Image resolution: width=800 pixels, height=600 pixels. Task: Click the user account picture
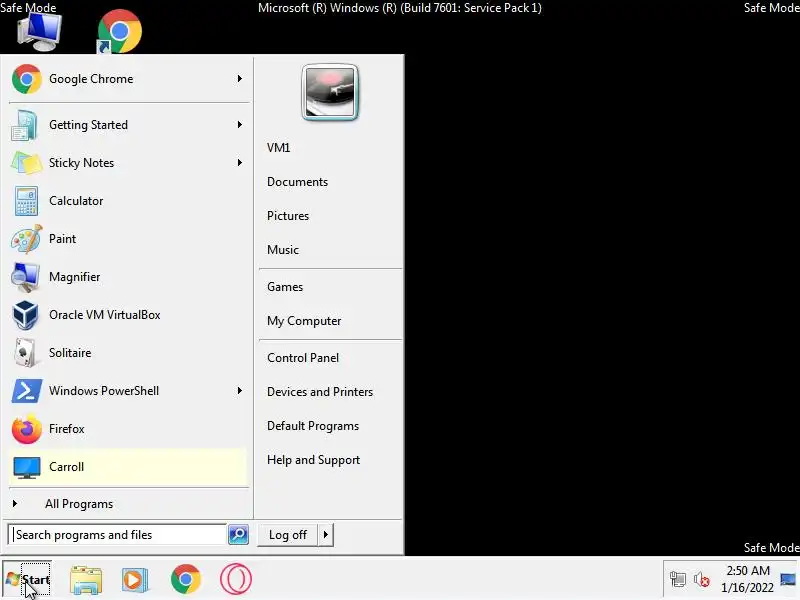click(x=330, y=92)
